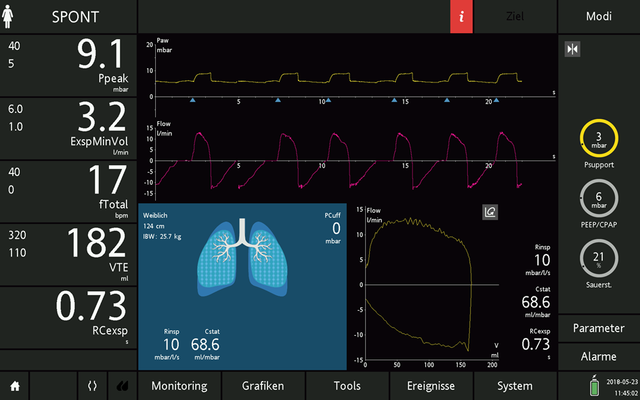
Task: Open the Parameter button
Action: click(599, 328)
